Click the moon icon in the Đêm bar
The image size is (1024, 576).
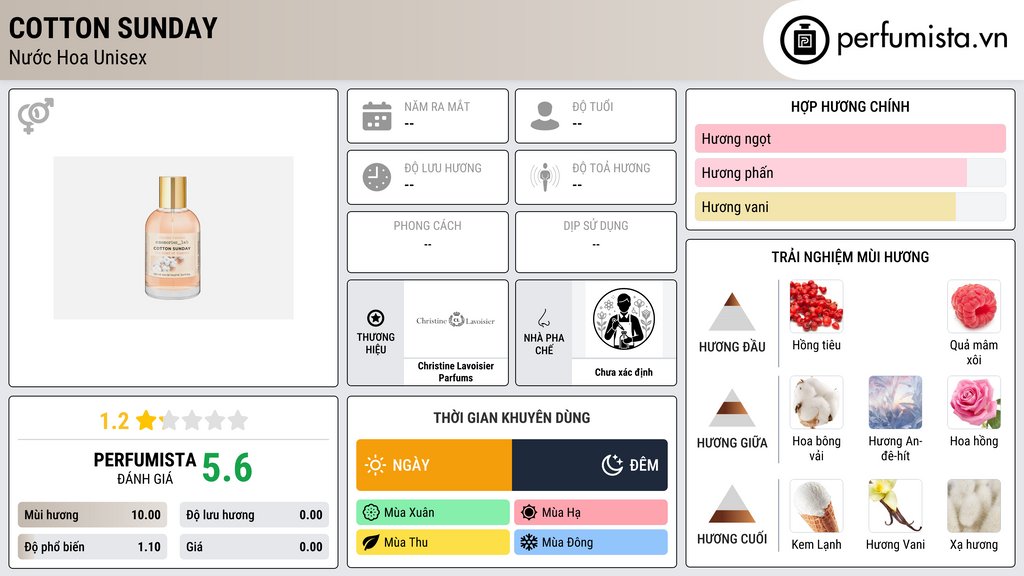point(612,465)
